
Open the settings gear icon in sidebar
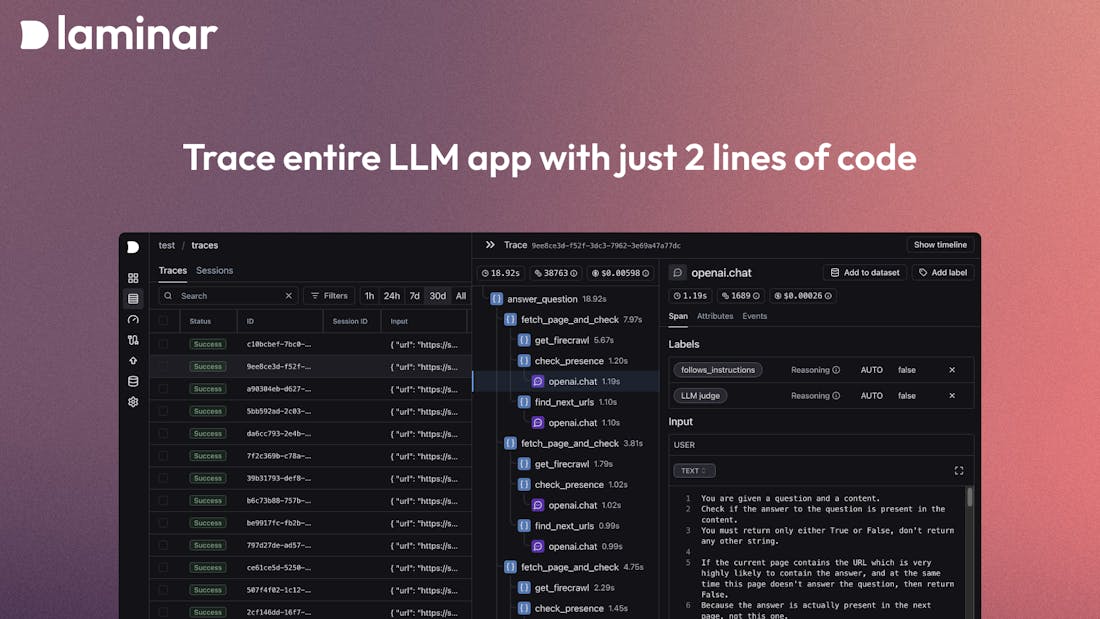coord(133,402)
